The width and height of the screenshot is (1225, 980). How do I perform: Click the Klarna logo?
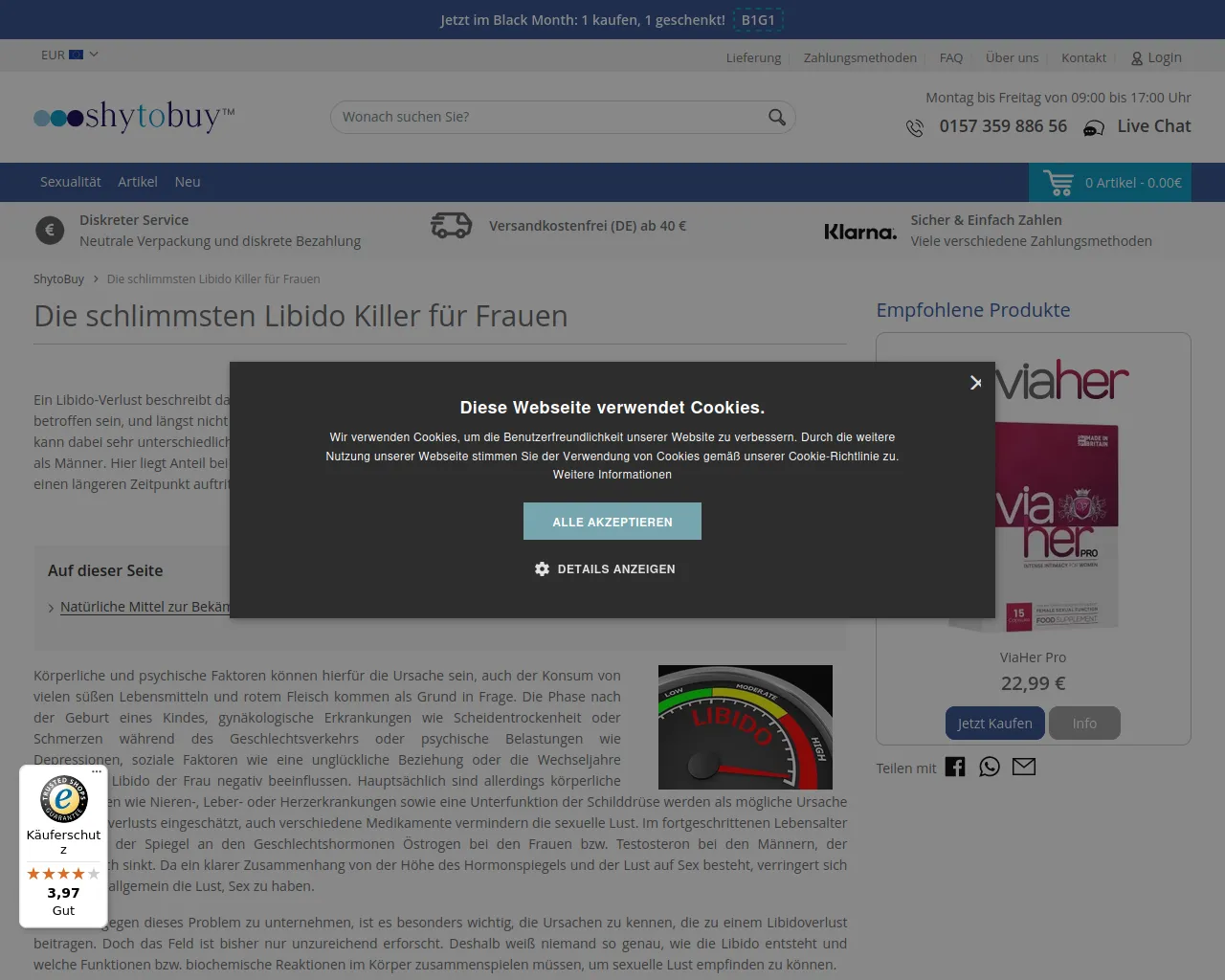[860, 232]
